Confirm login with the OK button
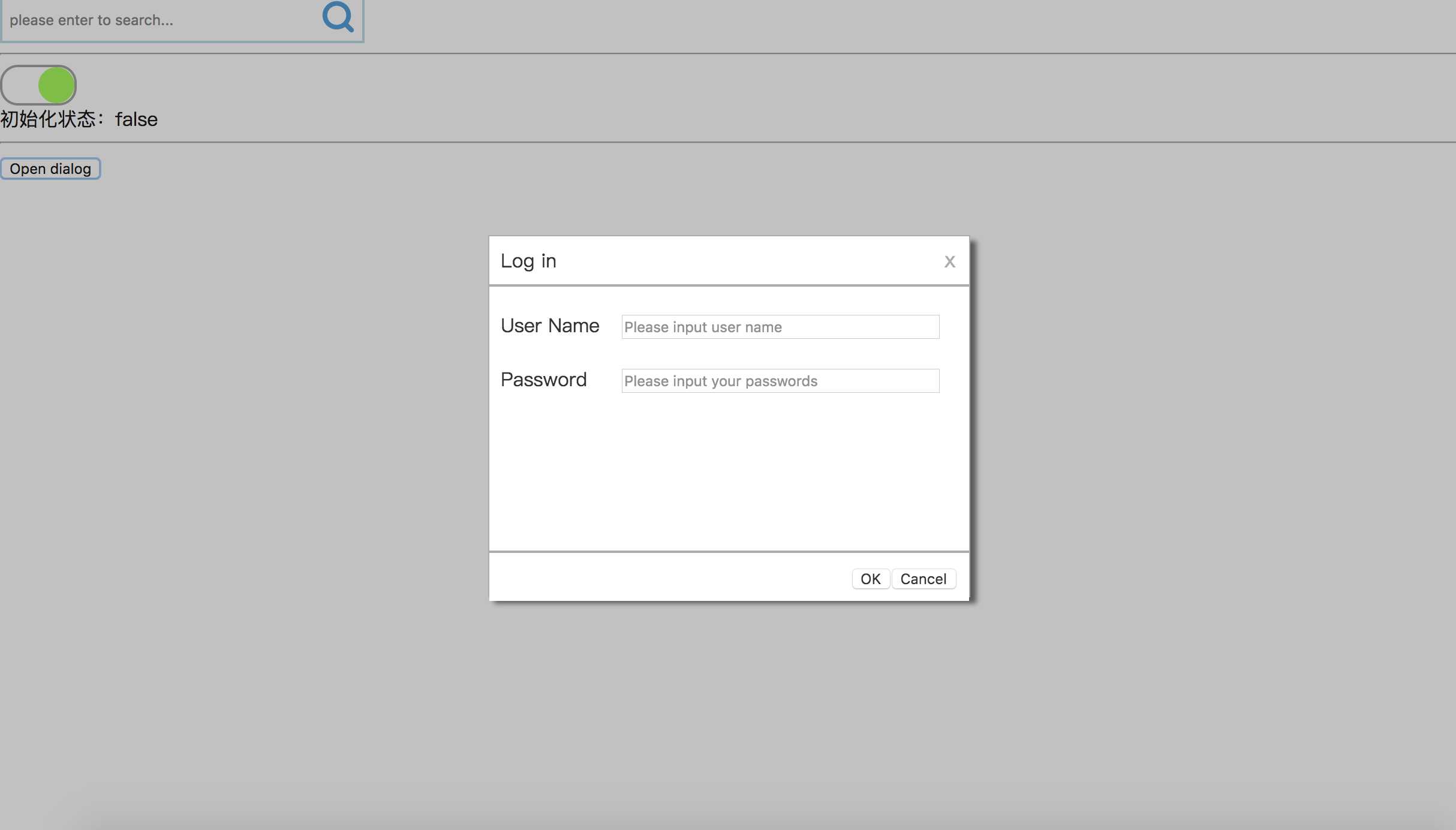 point(871,579)
